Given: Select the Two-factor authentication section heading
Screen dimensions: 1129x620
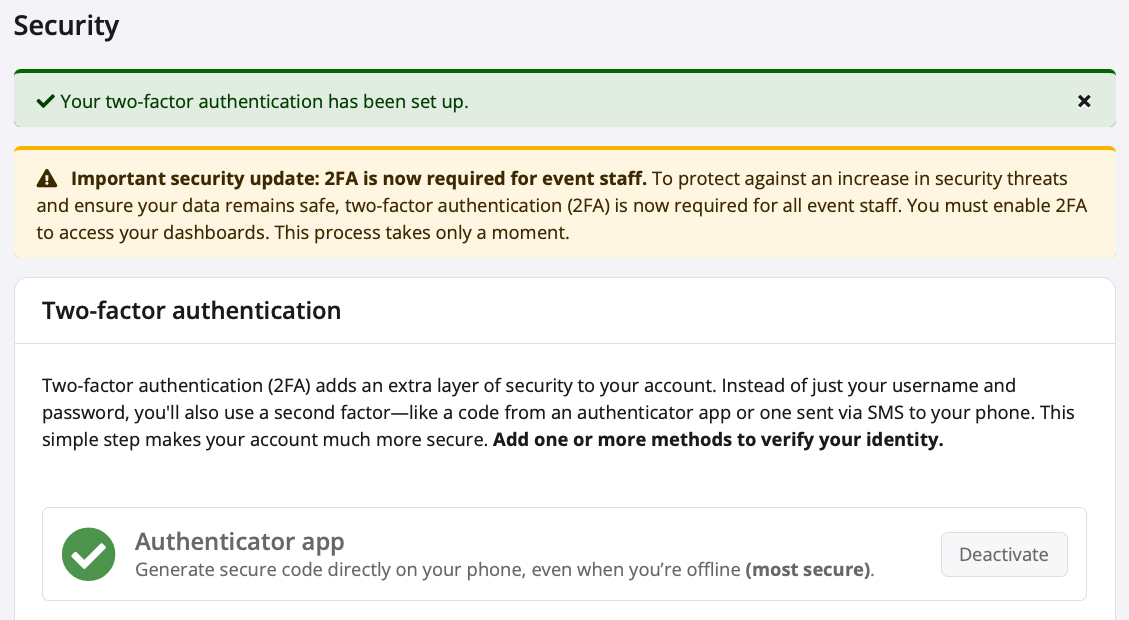Looking at the screenshot, I should tap(191, 311).
